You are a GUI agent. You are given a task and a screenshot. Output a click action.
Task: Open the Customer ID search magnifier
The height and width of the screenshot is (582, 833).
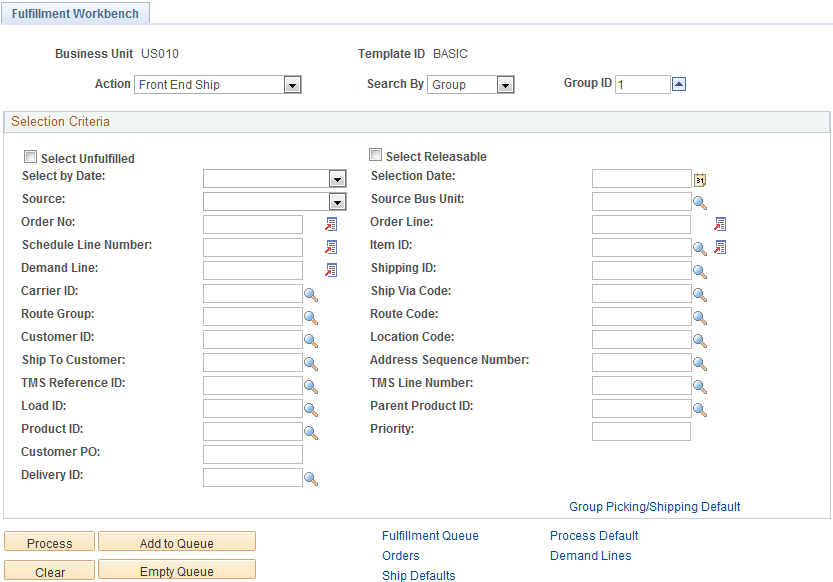point(310,339)
